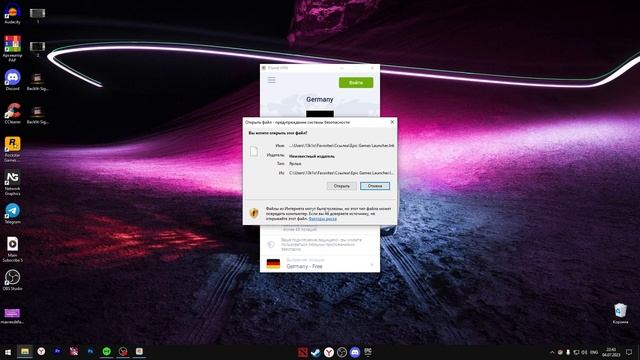Select the RAR archiver desktop shortcut
Viewport: 640px width, 360px height.
tap(12, 48)
